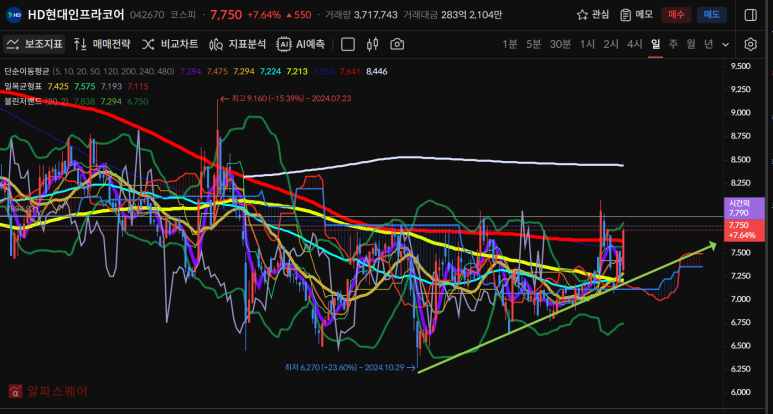
Task: Click 볼린저밴드 indicator label
Action: click(23, 102)
